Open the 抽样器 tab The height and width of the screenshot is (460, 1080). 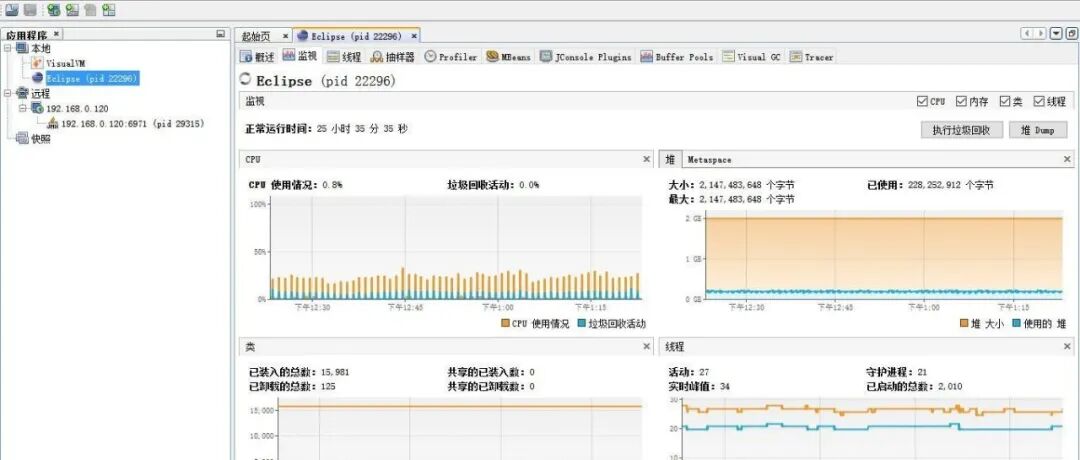pos(393,56)
